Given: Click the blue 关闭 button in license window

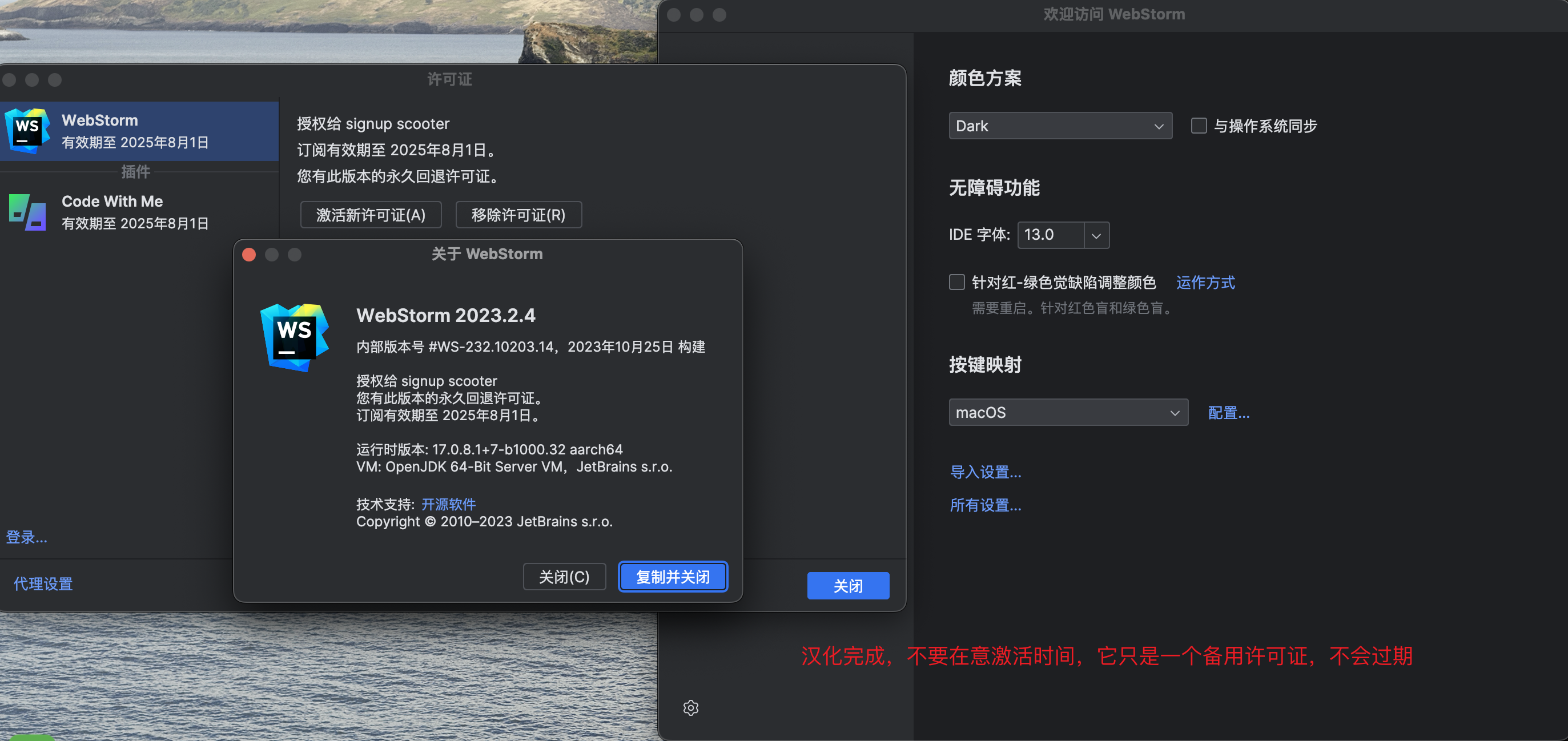Looking at the screenshot, I should 848,586.
